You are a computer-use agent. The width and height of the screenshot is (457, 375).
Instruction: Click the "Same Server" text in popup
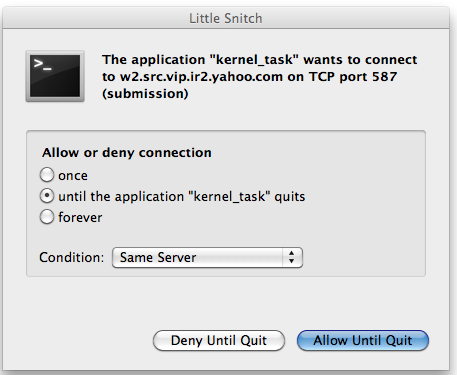click(158, 257)
